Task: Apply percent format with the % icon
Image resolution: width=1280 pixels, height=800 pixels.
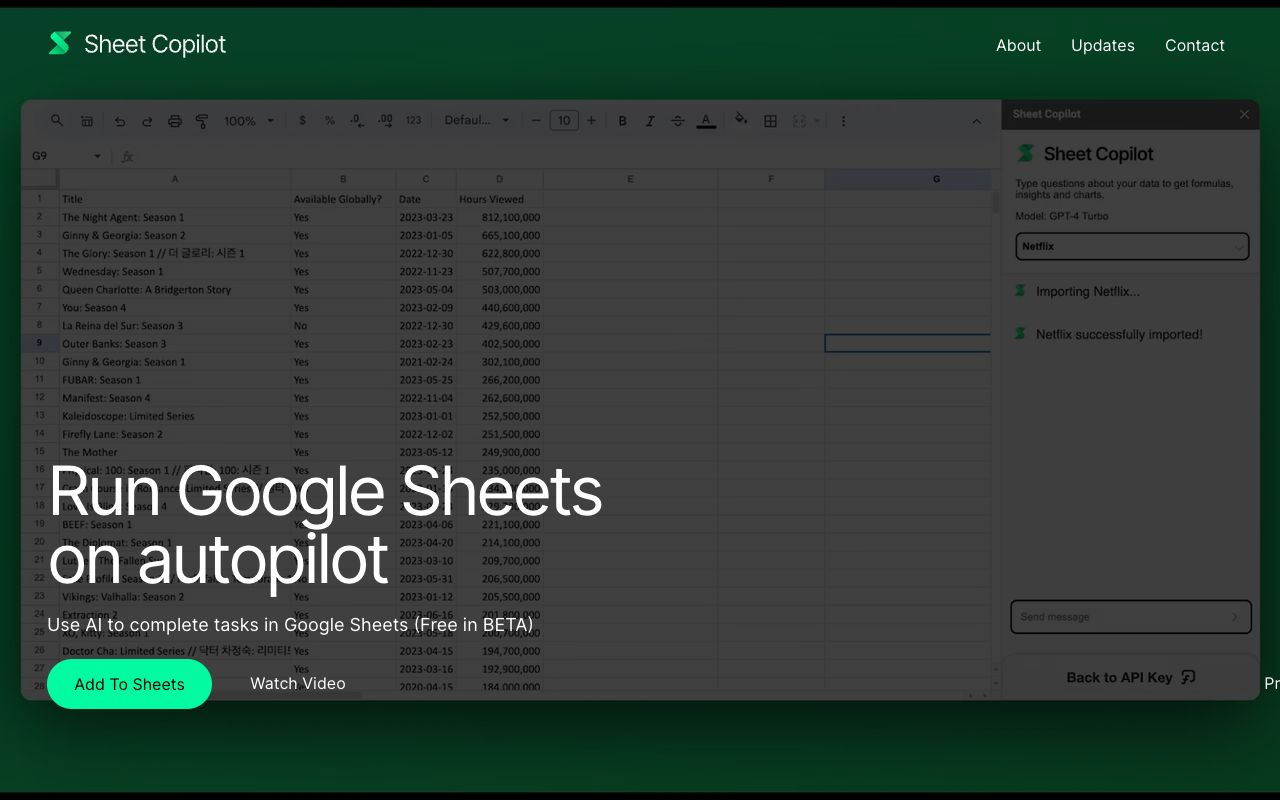Action: [x=330, y=120]
